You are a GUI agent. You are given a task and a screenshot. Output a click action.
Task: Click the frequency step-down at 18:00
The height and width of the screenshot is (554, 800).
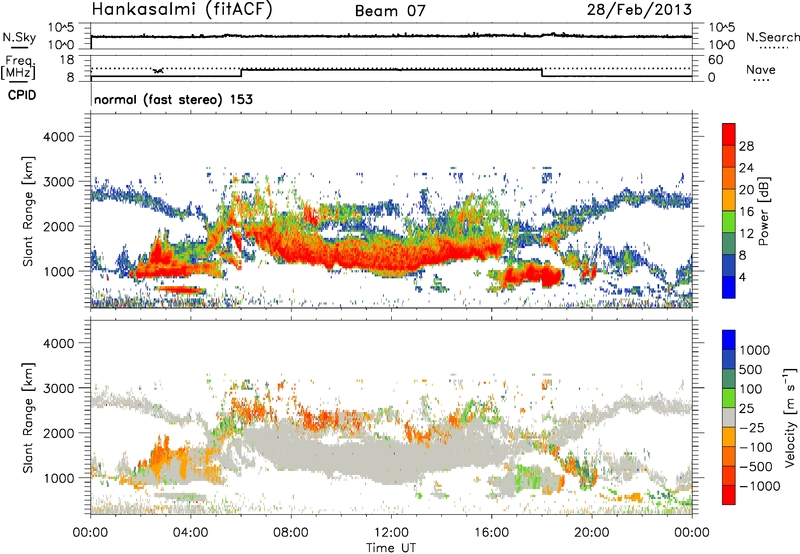(541, 73)
